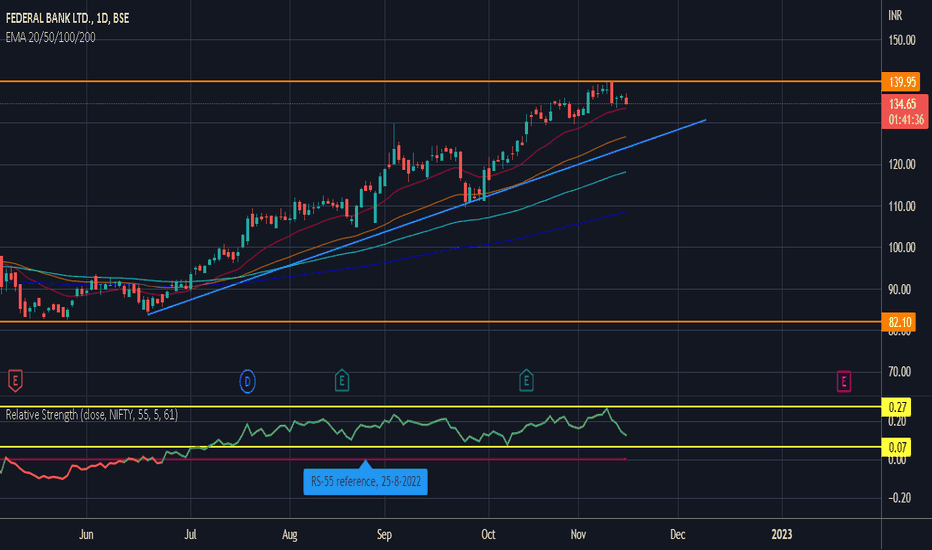Click the 82.10 orange price label
Viewport: 932px width, 550px height.
899,322
